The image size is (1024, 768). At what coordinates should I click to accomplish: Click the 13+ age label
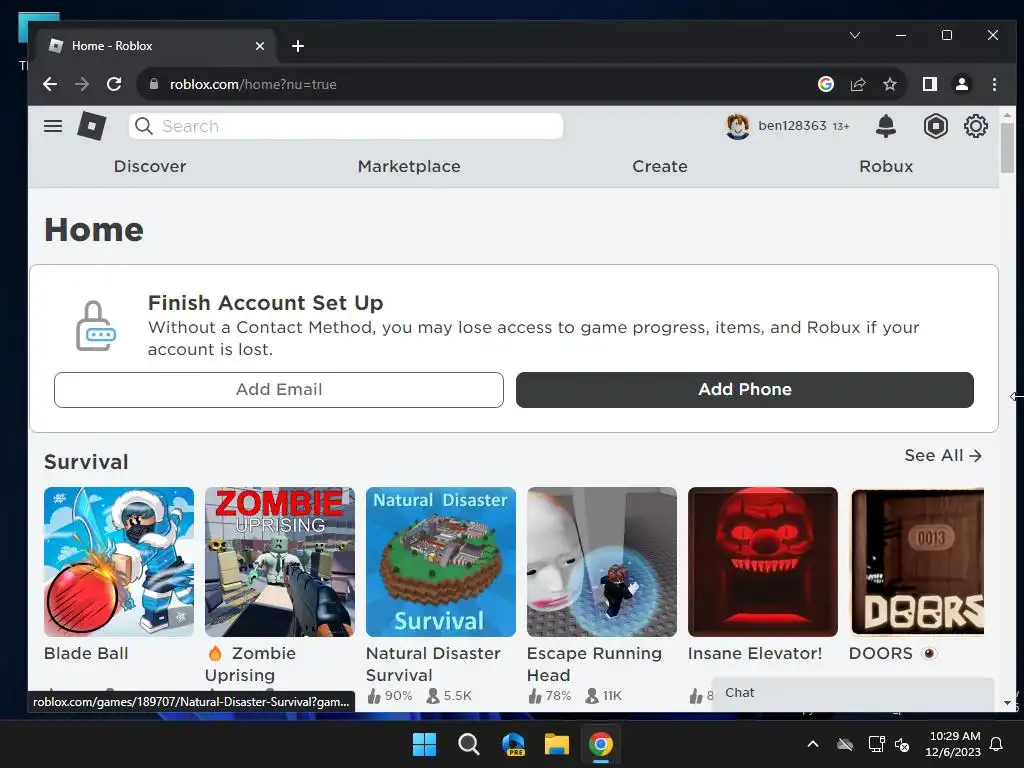[840, 126]
